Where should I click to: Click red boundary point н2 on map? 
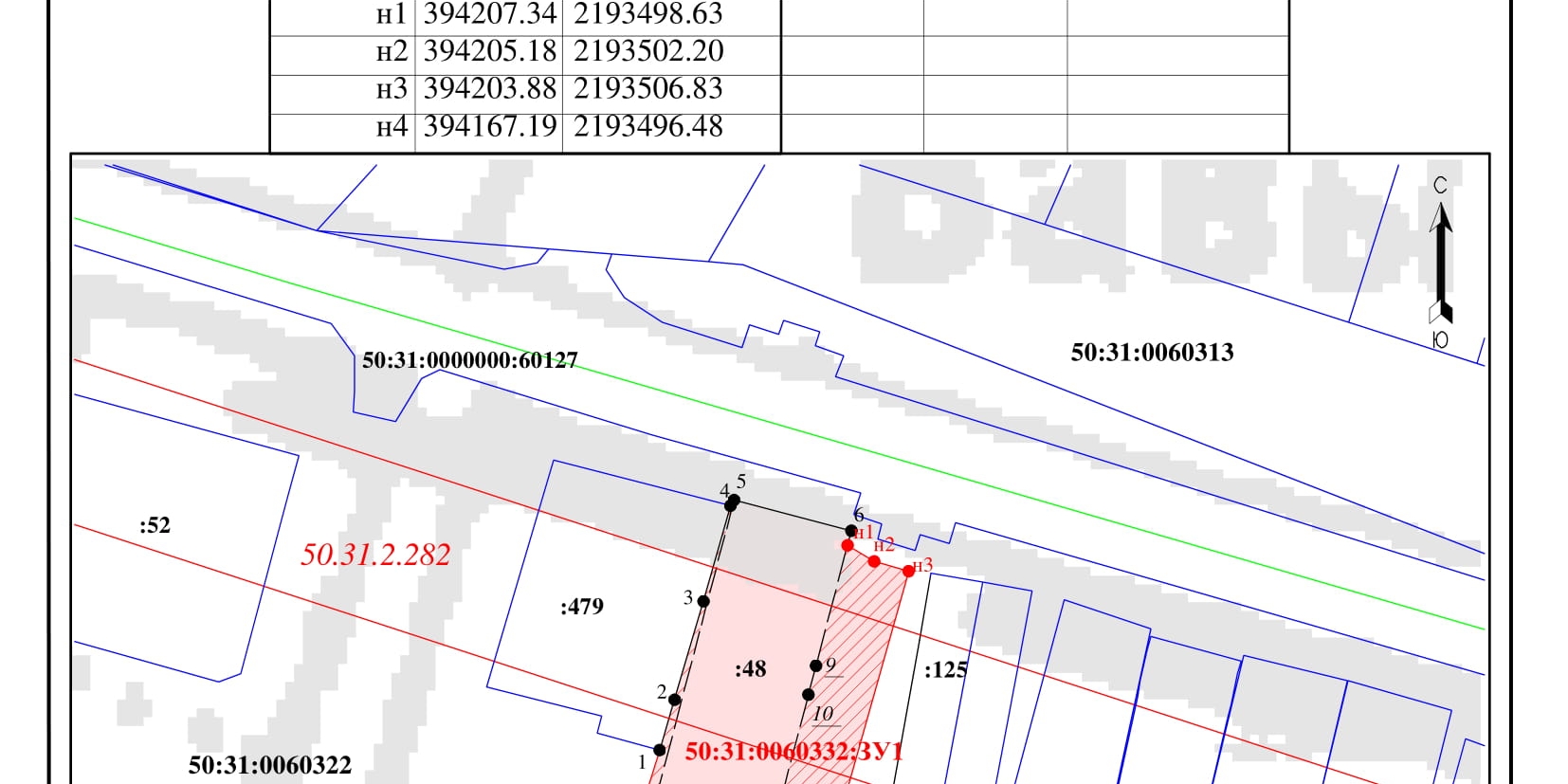(874, 561)
